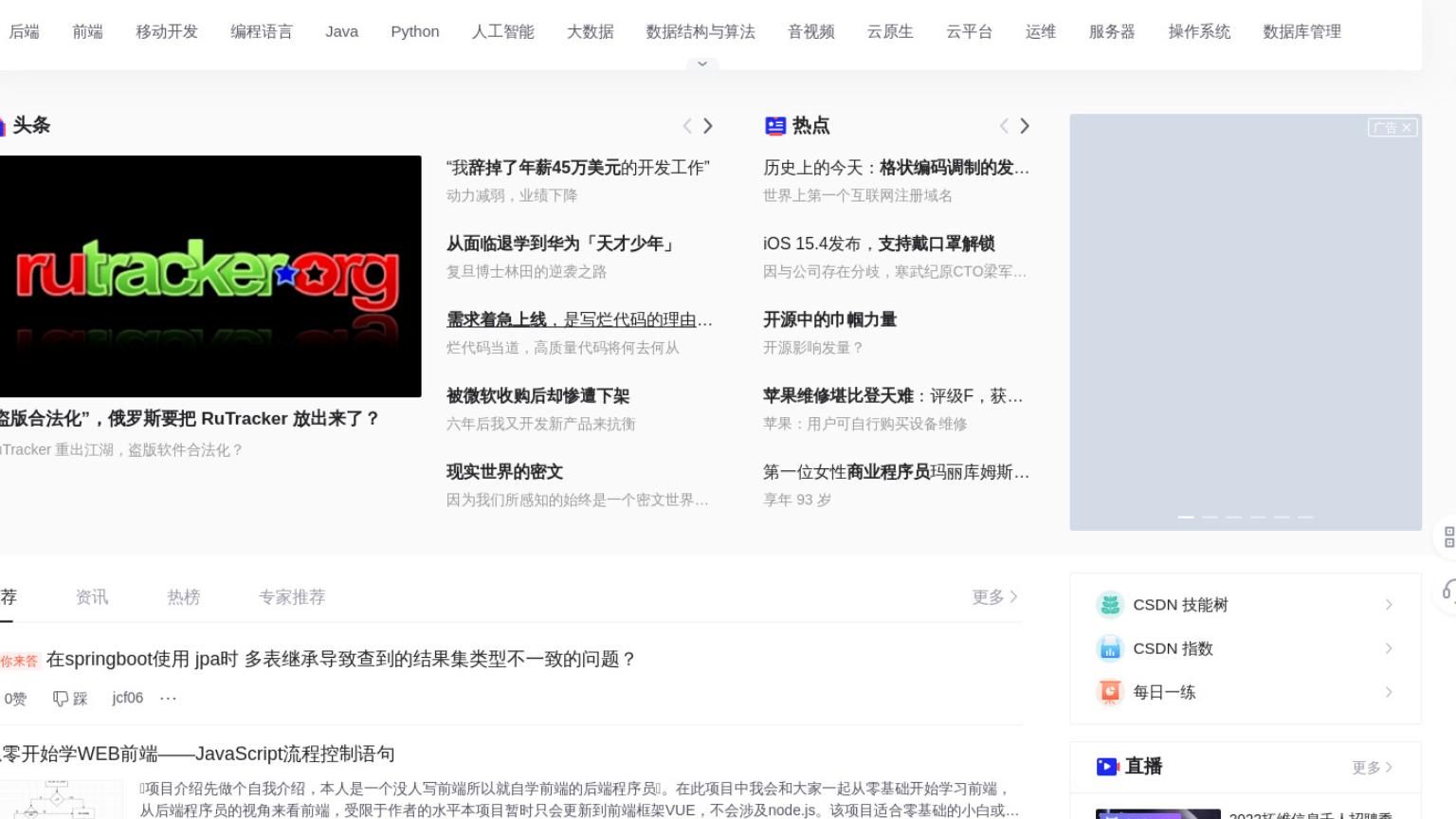Image resolution: width=1456 pixels, height=819 pixels.
Task: Show previous 头条 headlines with left arrow
Action: coord(687,125)
